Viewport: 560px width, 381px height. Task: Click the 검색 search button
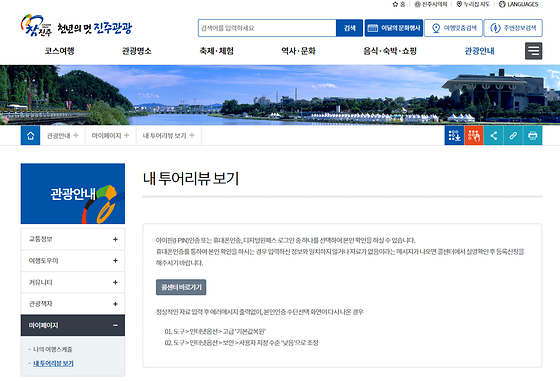(349, 28)
